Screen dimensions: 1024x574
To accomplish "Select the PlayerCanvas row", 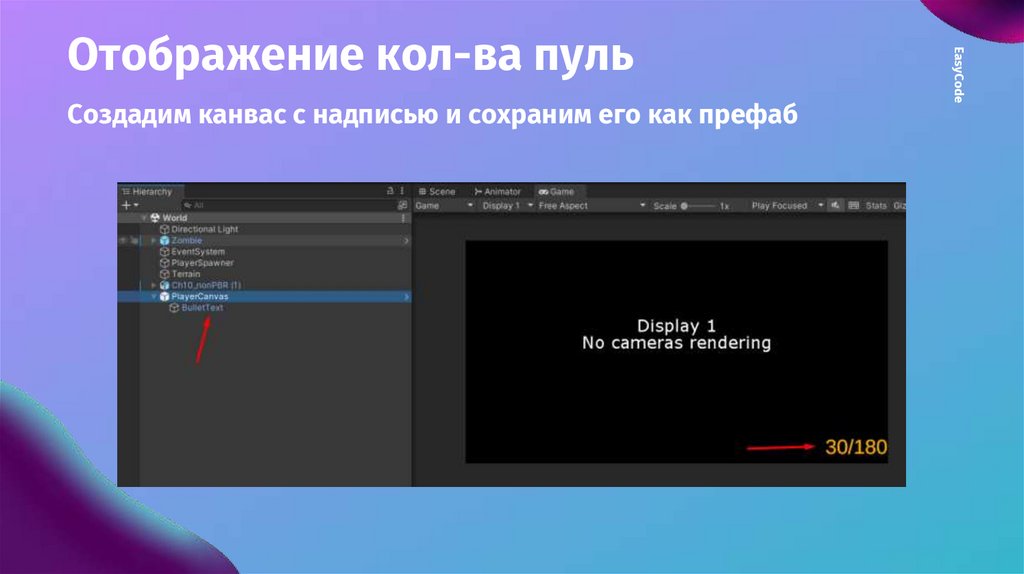I will pyautogui.click(x=264, y=296).
